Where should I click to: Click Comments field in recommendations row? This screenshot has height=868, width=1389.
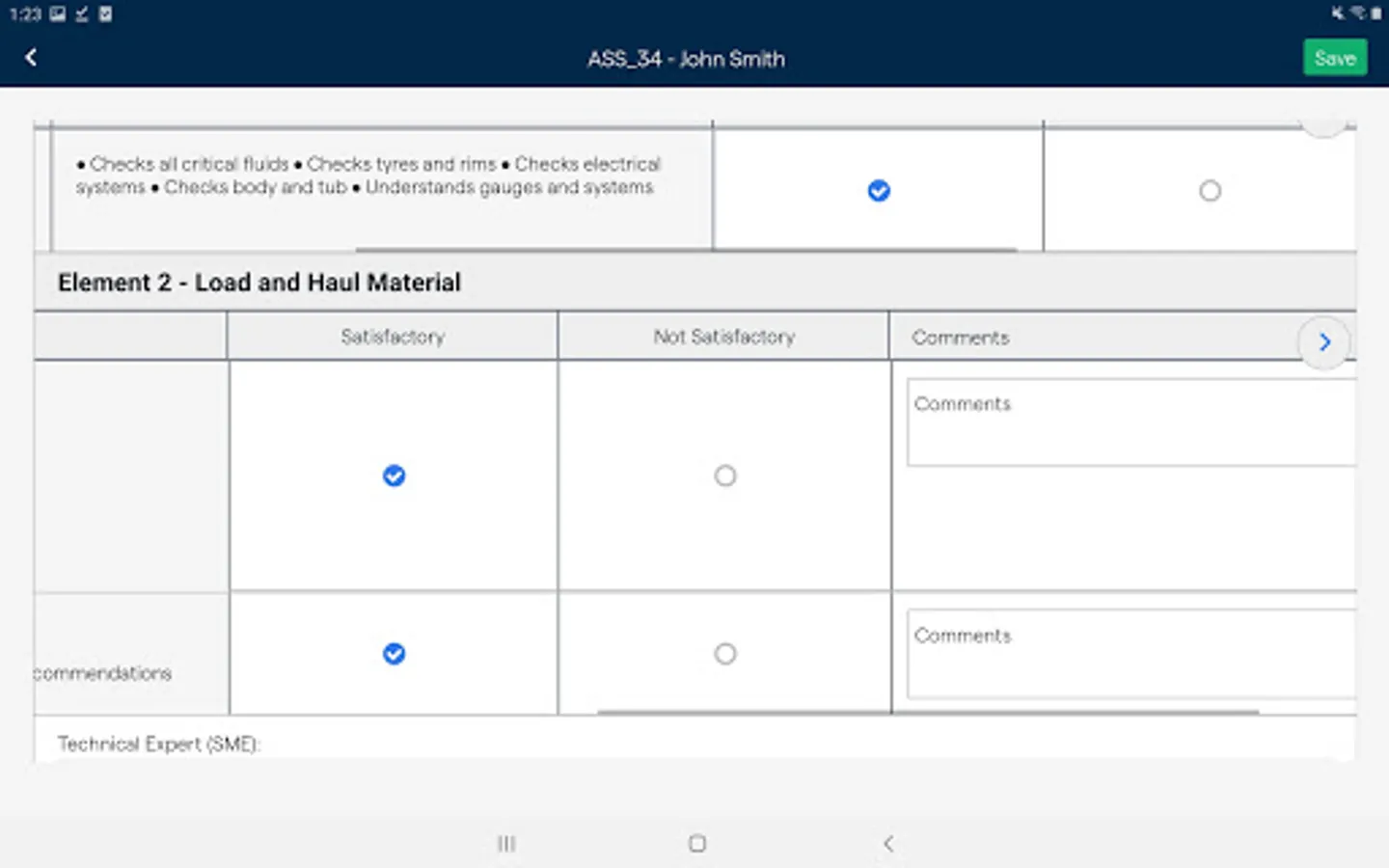click(1130, 653)
